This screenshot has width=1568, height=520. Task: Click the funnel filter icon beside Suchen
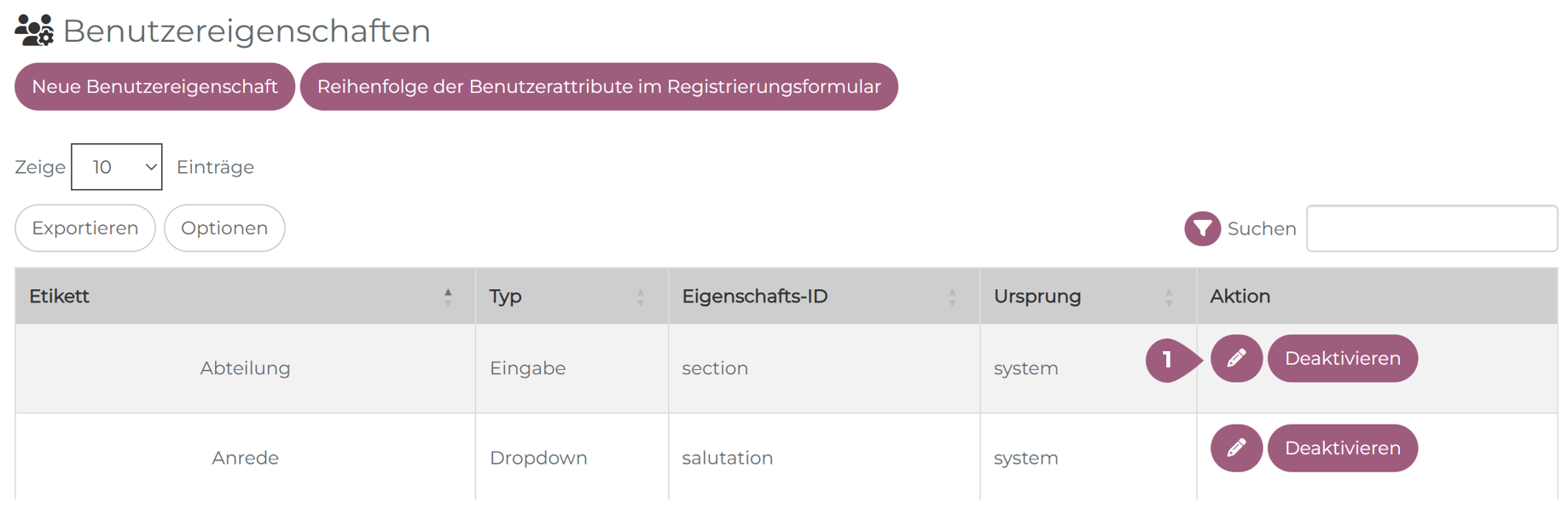pos(1202,228)
